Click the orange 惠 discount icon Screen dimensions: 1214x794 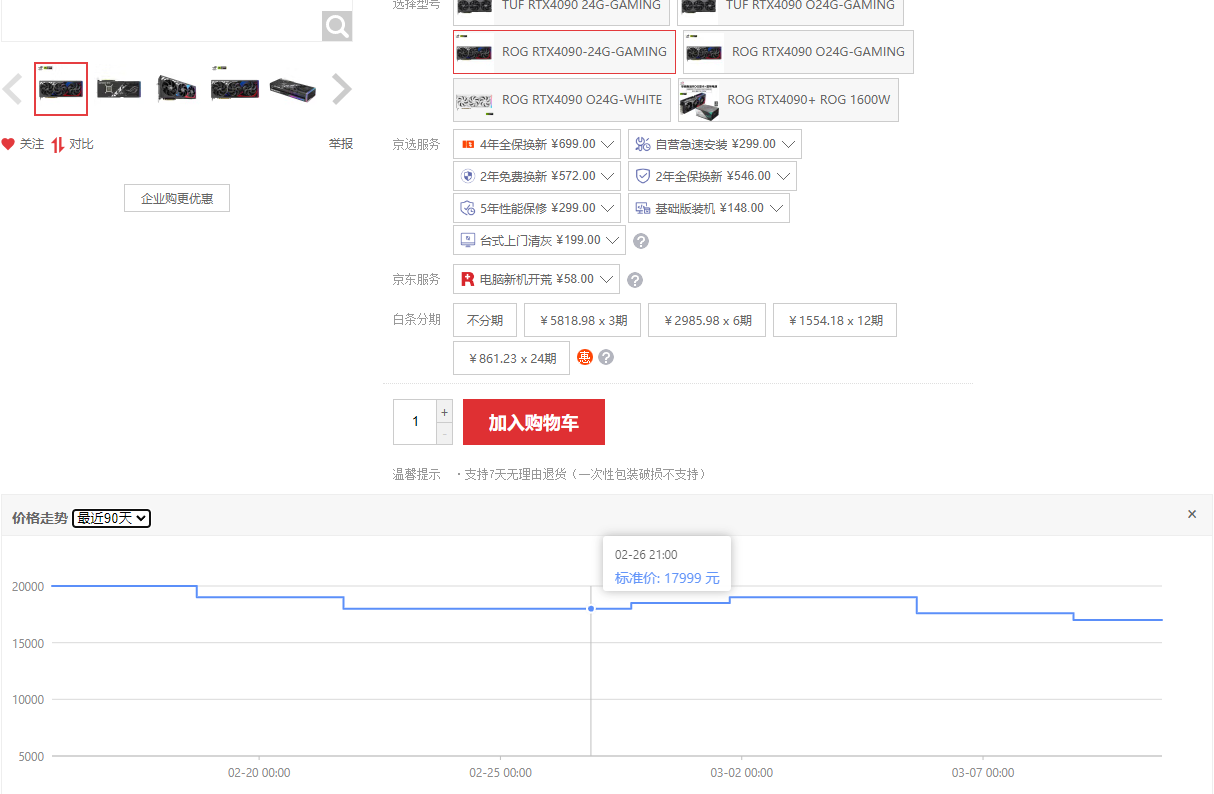tap(585, 357)
